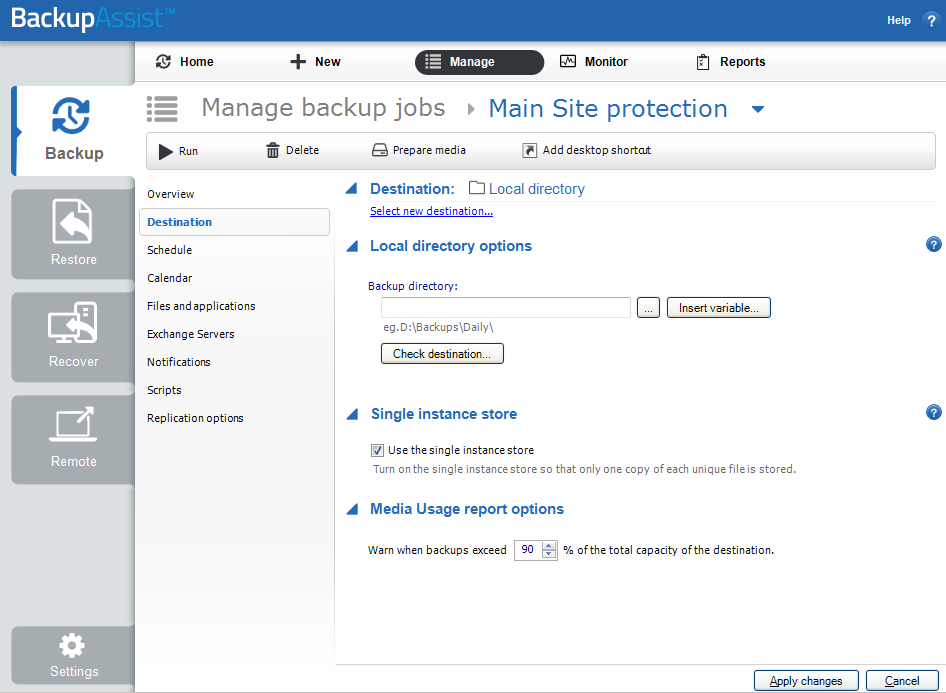
Task: Open Files and applications page
Action: coord(201,306)
